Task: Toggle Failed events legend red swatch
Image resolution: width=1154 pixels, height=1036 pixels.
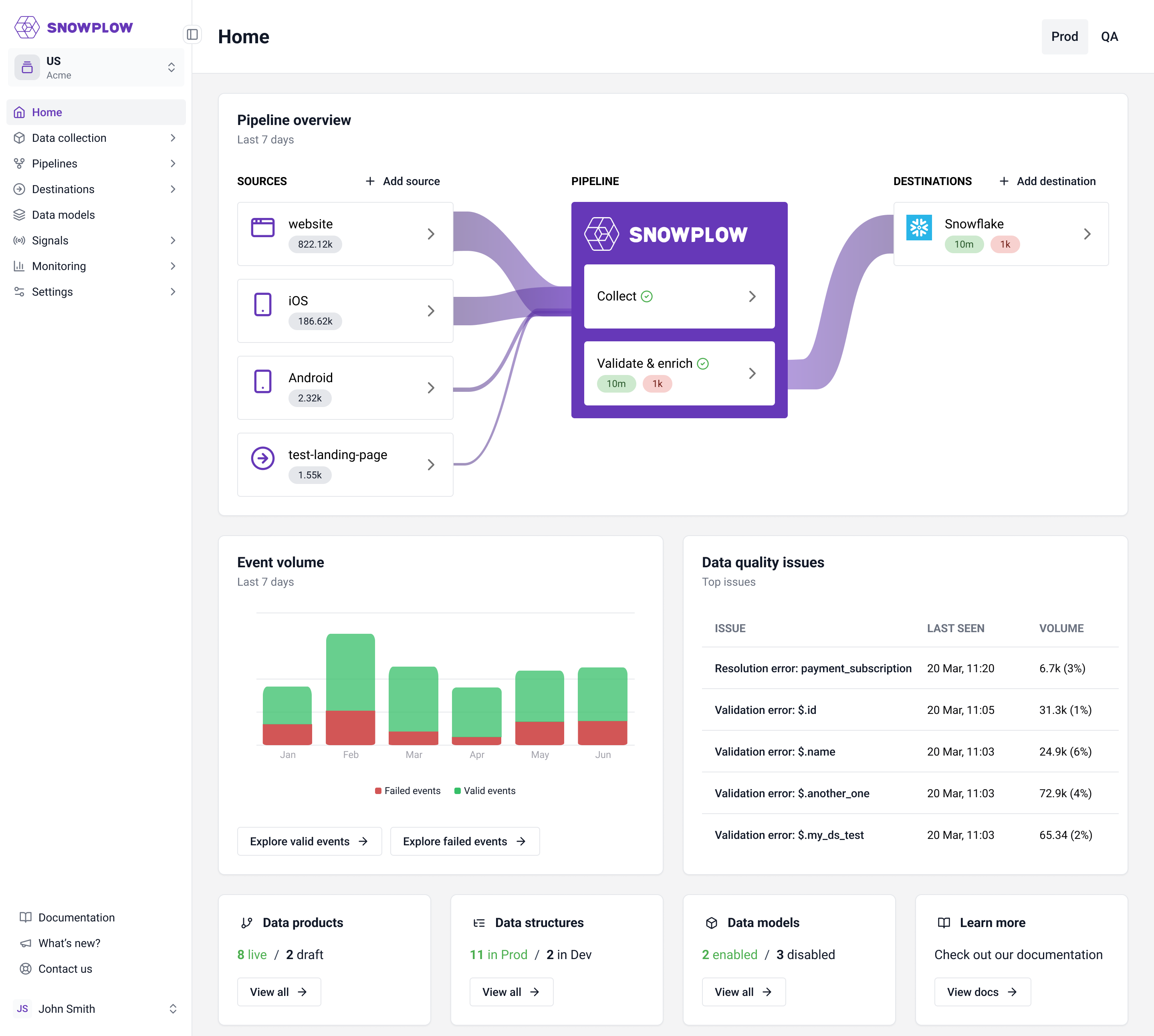Action: [378, 791]
